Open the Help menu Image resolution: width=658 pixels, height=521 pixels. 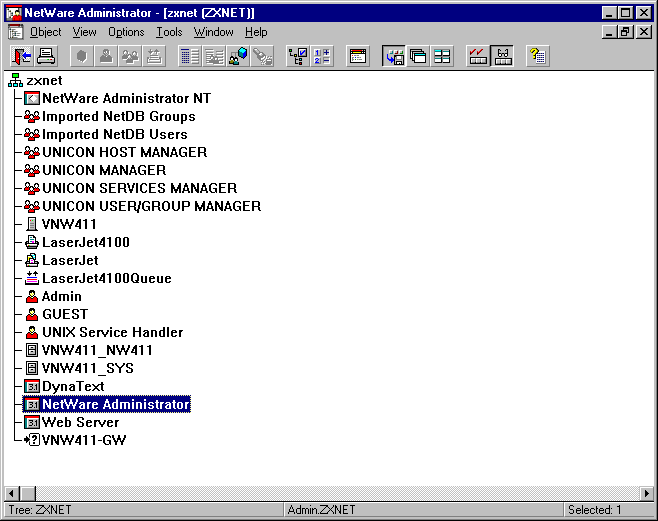(256, 32)
